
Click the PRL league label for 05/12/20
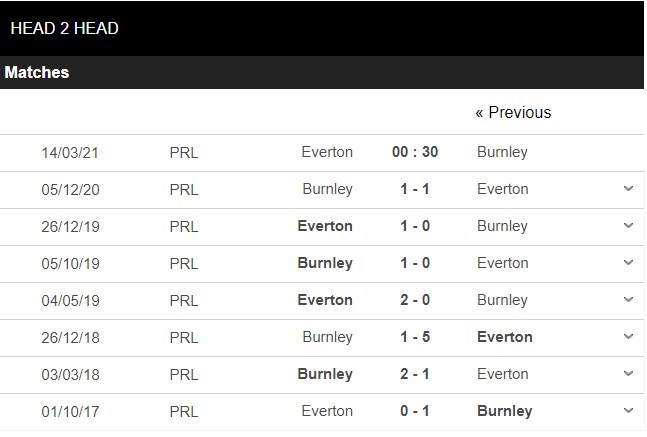pos(184,189)
